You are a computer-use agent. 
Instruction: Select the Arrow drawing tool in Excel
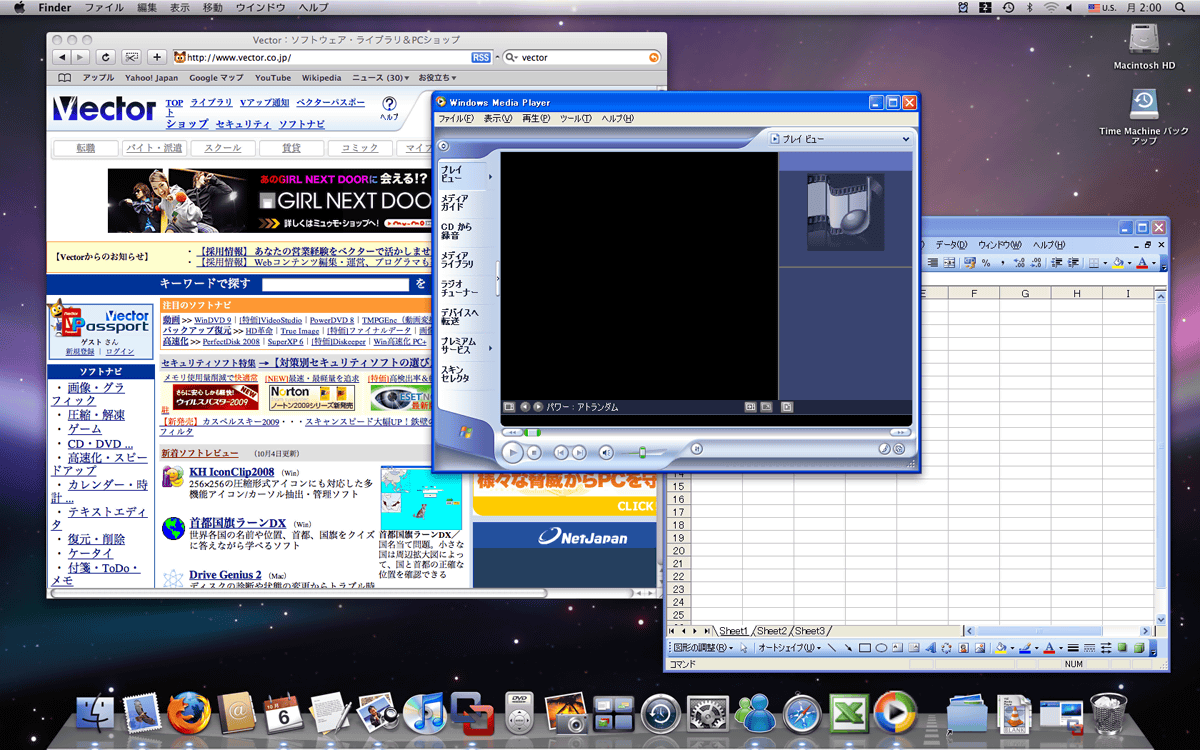(x=849, y=648)
